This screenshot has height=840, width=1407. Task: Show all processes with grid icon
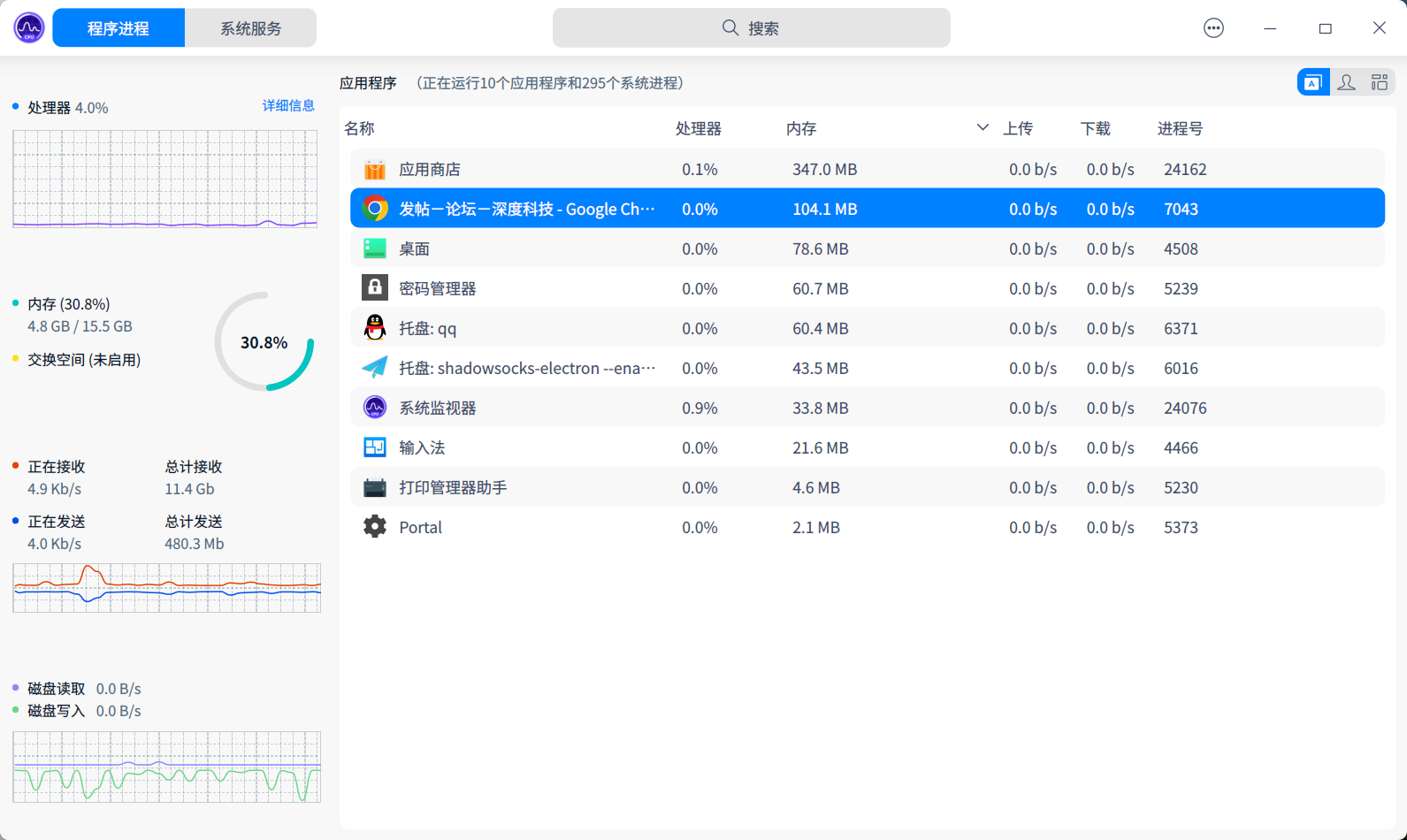pyautogui.click(x=1379, y=82)
